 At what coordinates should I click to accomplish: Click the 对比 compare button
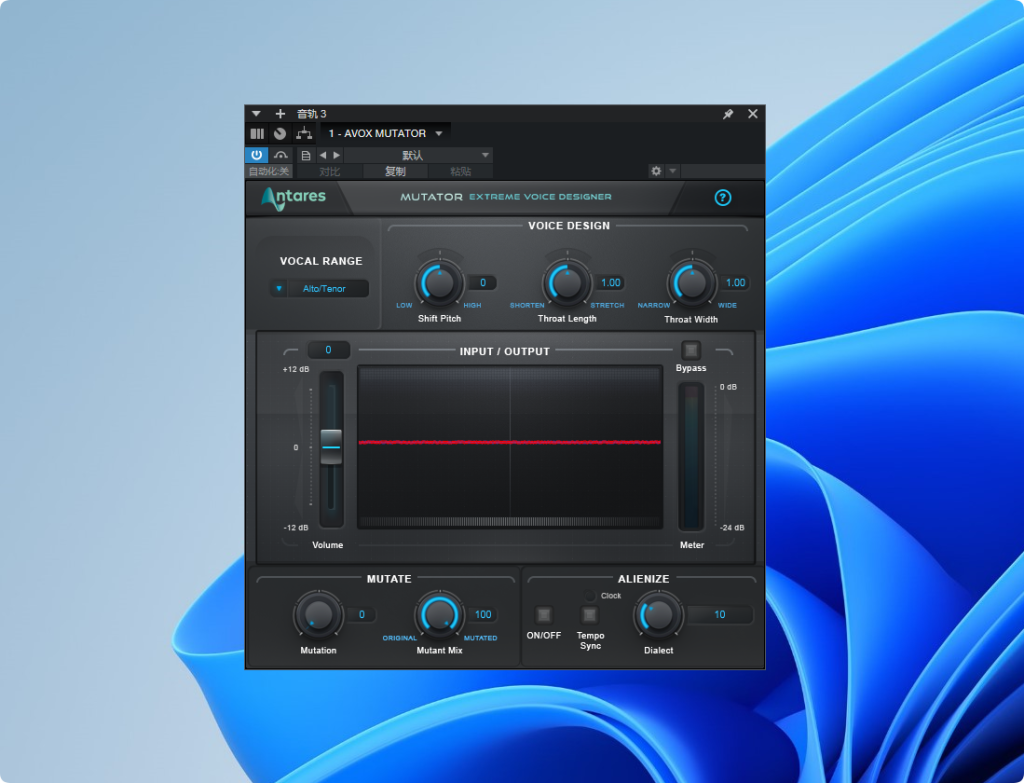(x=329, y=171)
